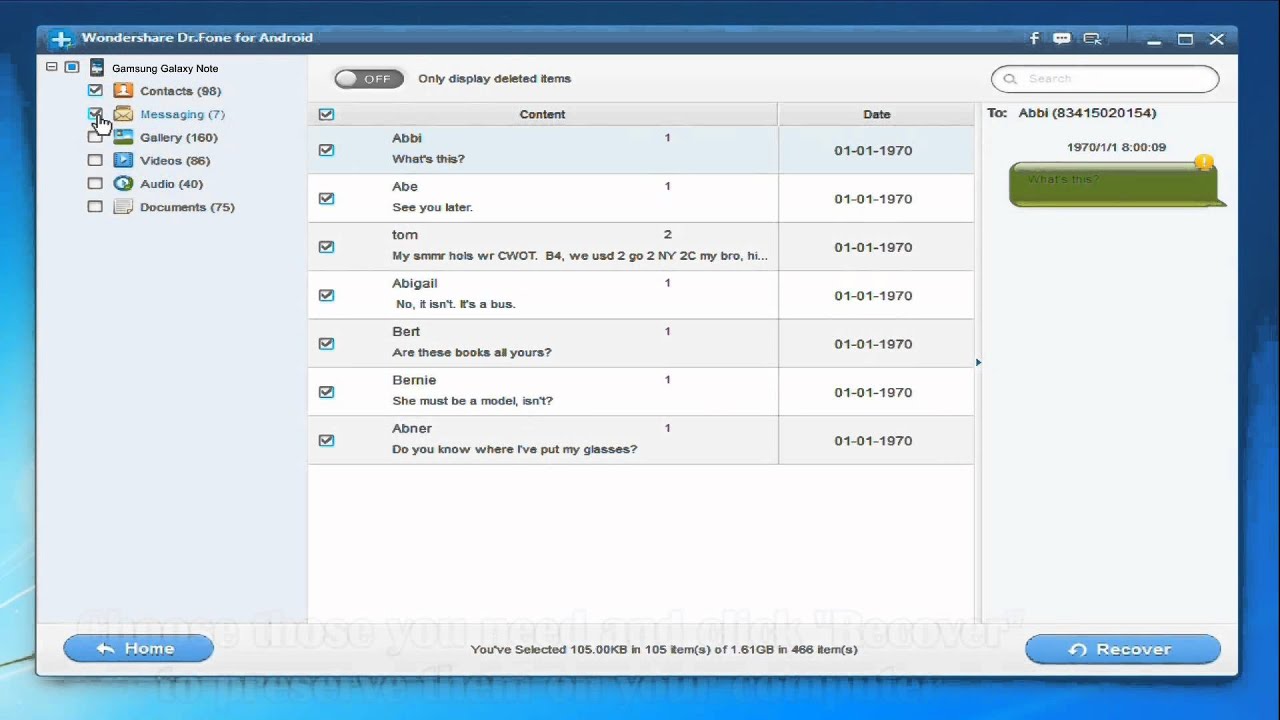
Task: Select Contacts (98) in the tree
Action: tap(180, 91)
